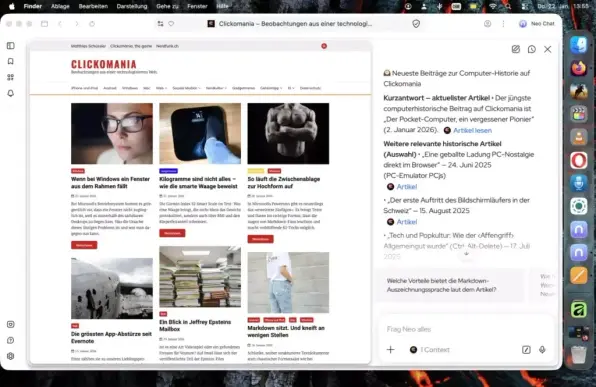Open VLC from the Dock

tap(579, 137)
